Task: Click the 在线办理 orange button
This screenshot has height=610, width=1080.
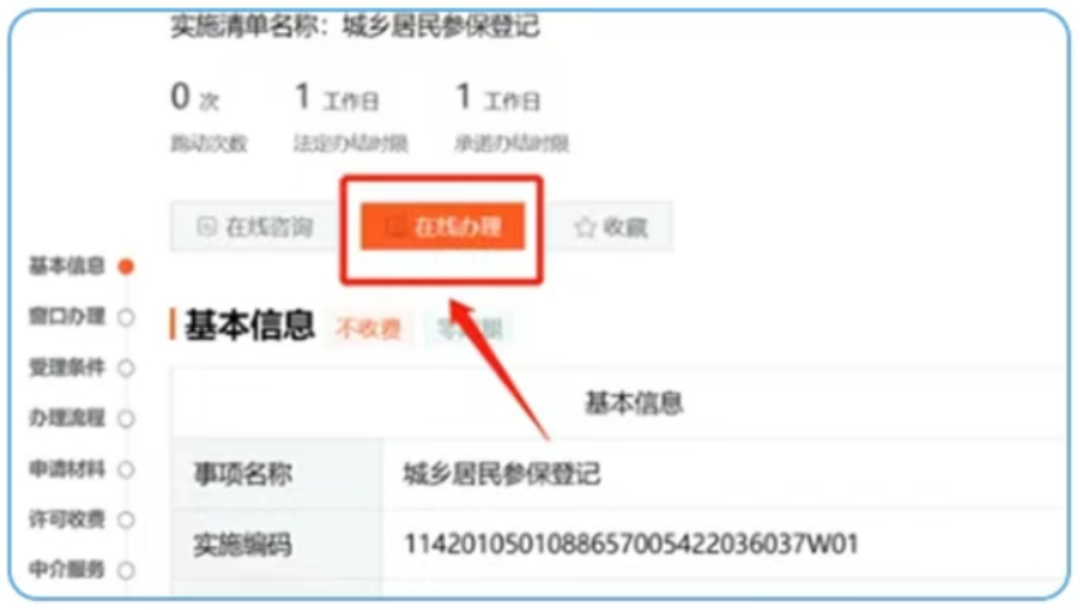Action: (442, 226)
